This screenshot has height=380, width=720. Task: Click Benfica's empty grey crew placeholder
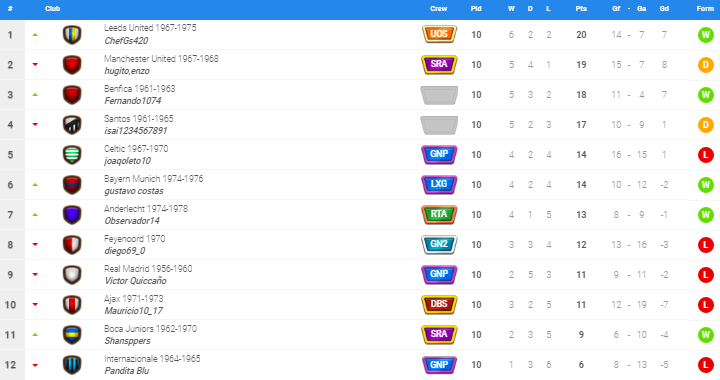(x=439, y=95)
